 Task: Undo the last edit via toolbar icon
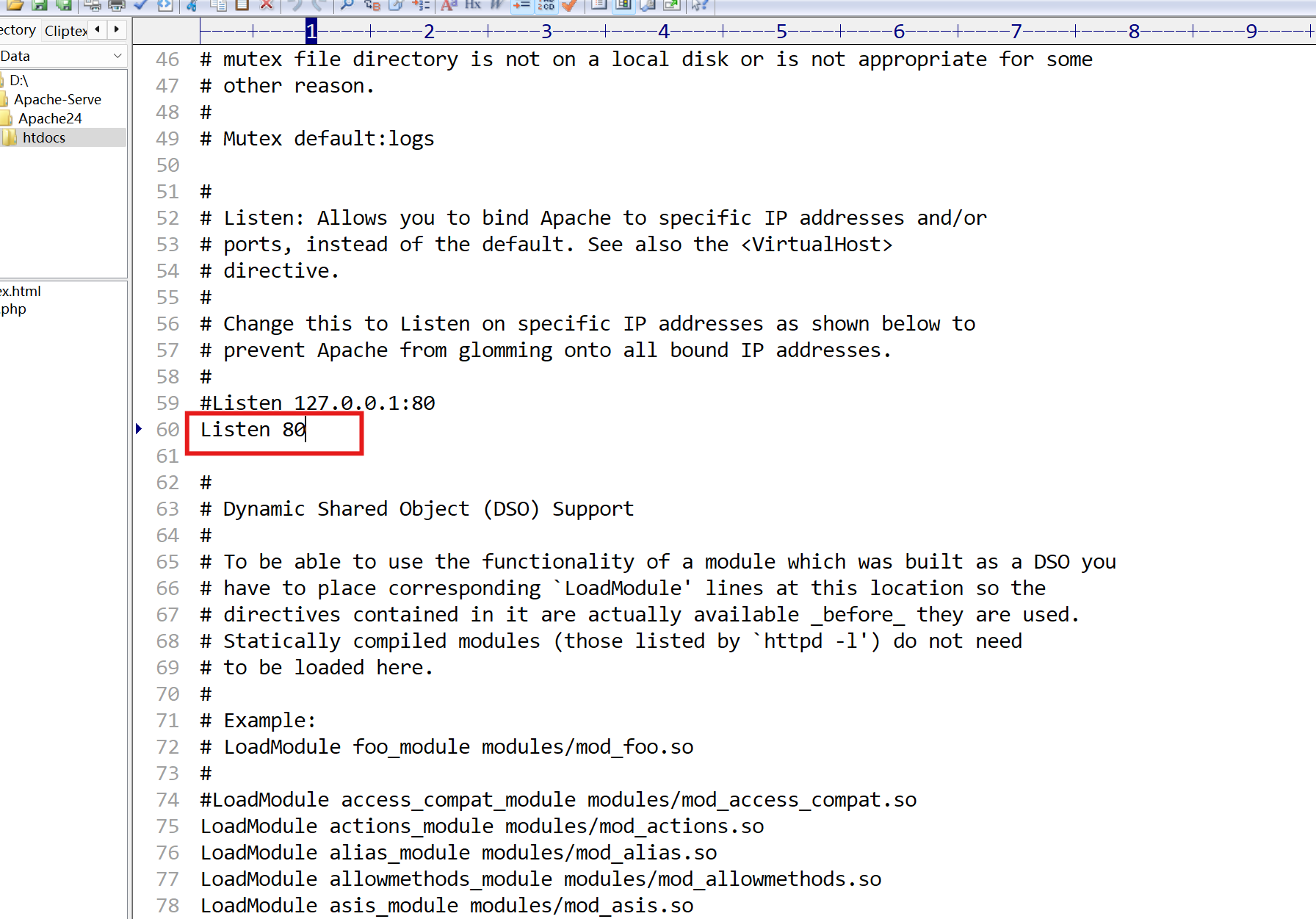point(297,6)
